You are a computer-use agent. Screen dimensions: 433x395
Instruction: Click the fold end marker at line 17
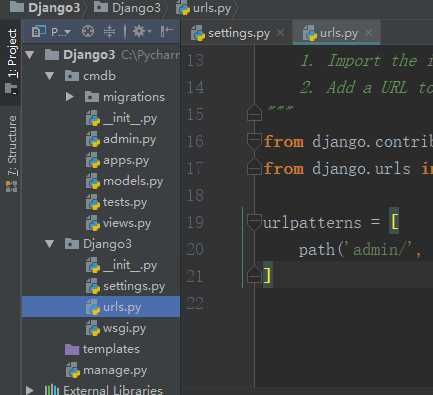[x=254, y=167]
